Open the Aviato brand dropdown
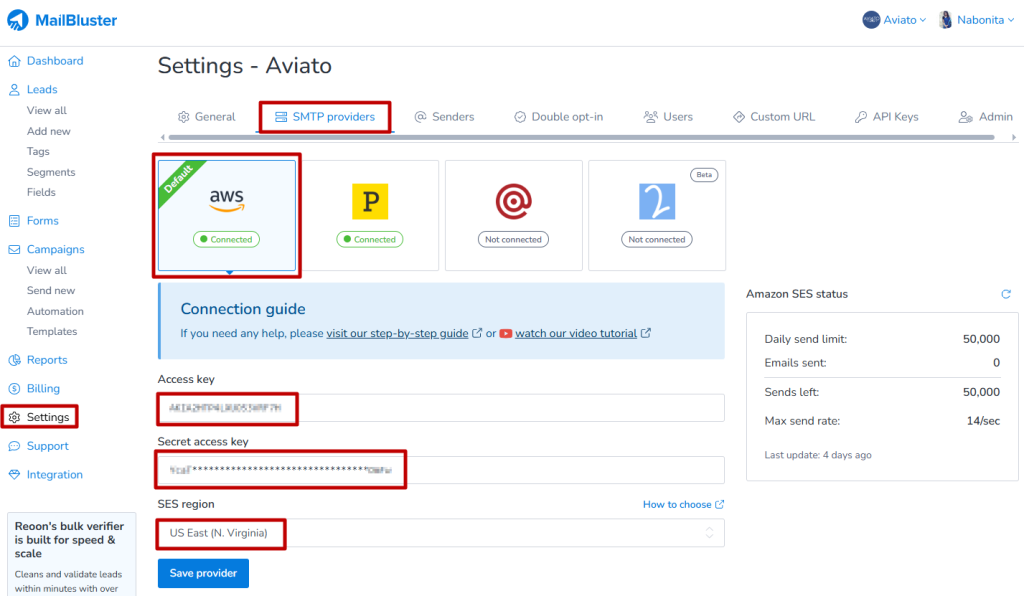 893,19
